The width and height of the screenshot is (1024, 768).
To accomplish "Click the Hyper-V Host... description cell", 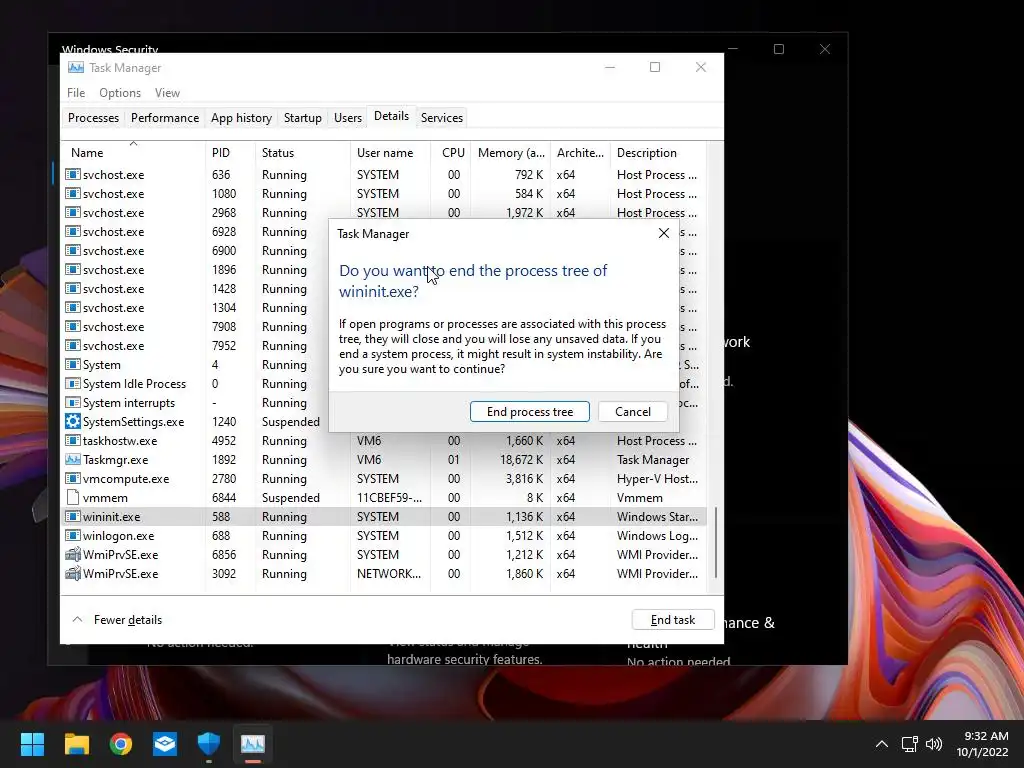I will pos(657,478).
